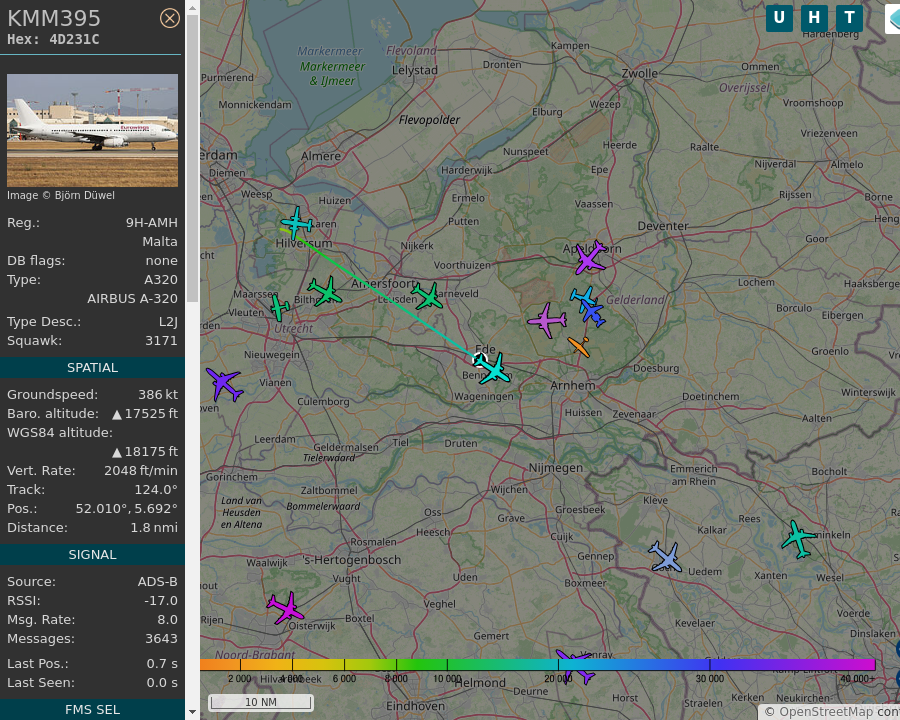900x720 pixels.
Task: Click the SIGNAL section header
Action: (x=92, y=555)
